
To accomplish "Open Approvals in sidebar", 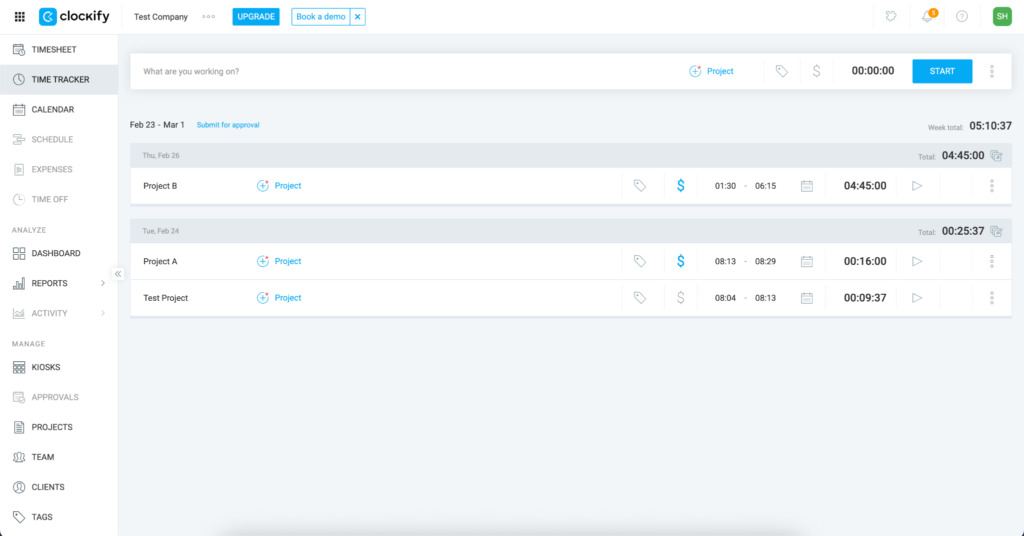I will tap(59, 398).
